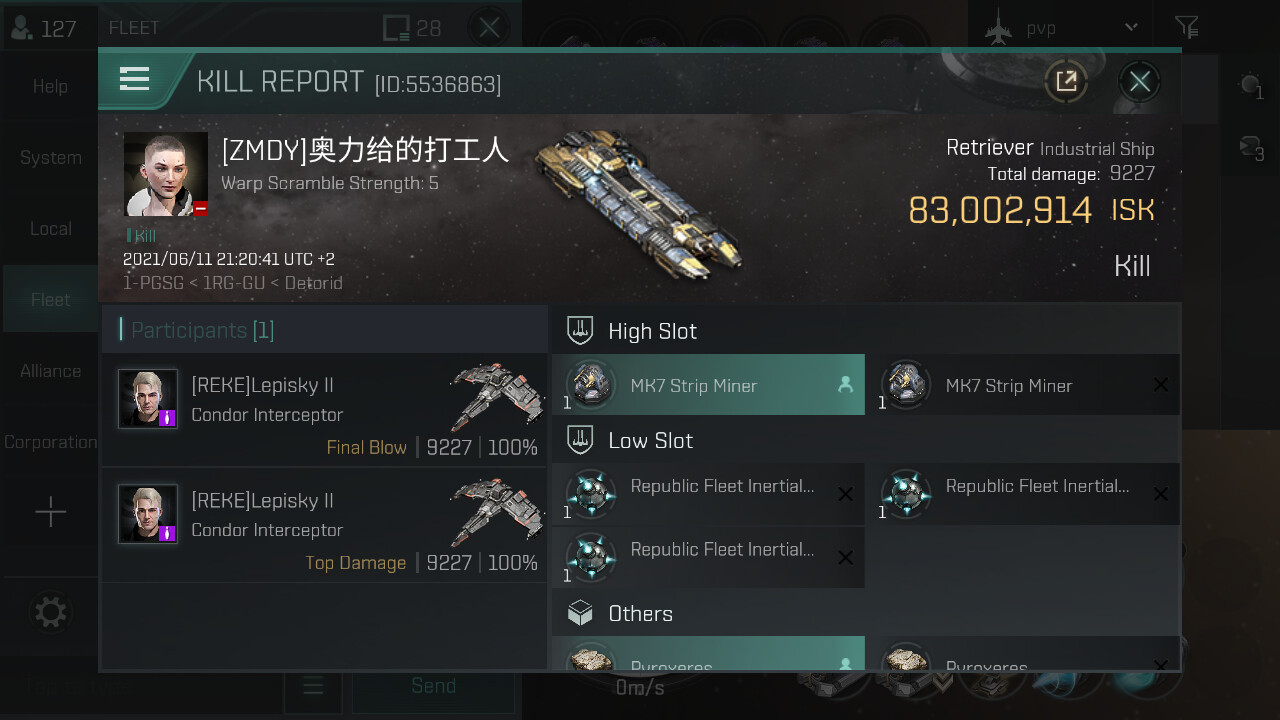Add a new chat channel with plus
The image size is (1280, 720).
[x=50, y=513]
